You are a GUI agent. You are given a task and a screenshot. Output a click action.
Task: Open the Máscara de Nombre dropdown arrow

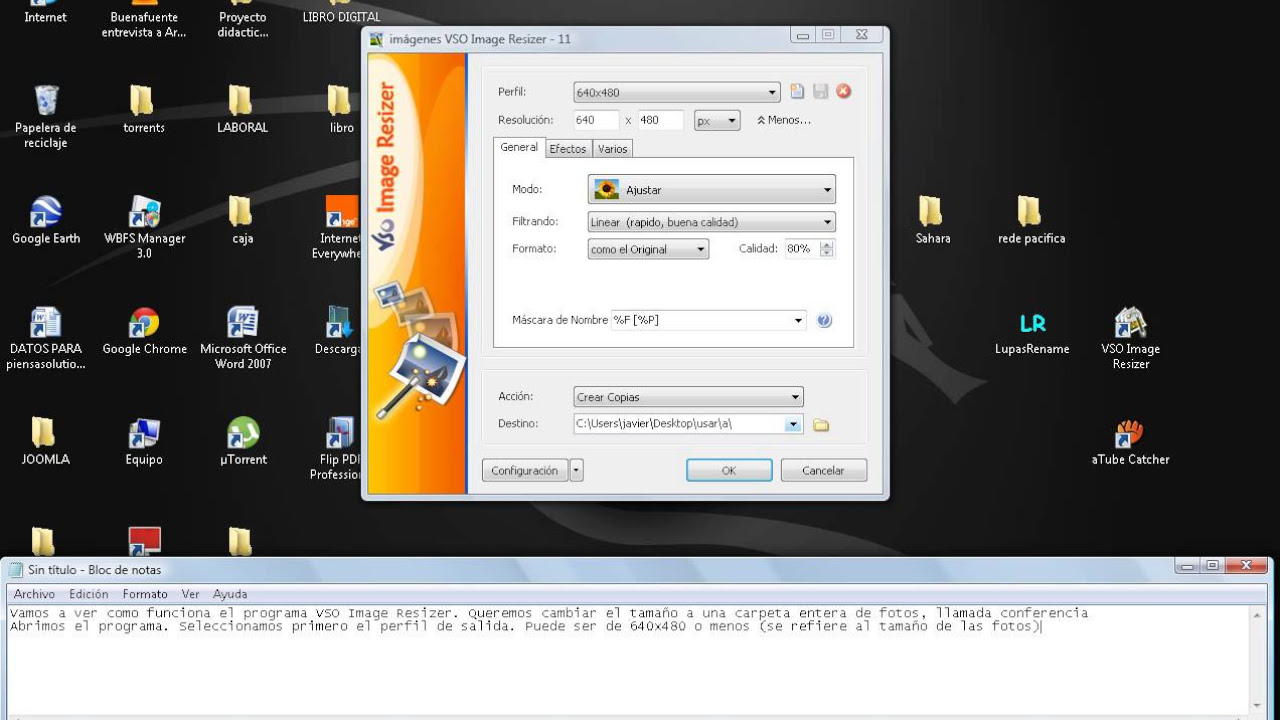click(798, 321)
